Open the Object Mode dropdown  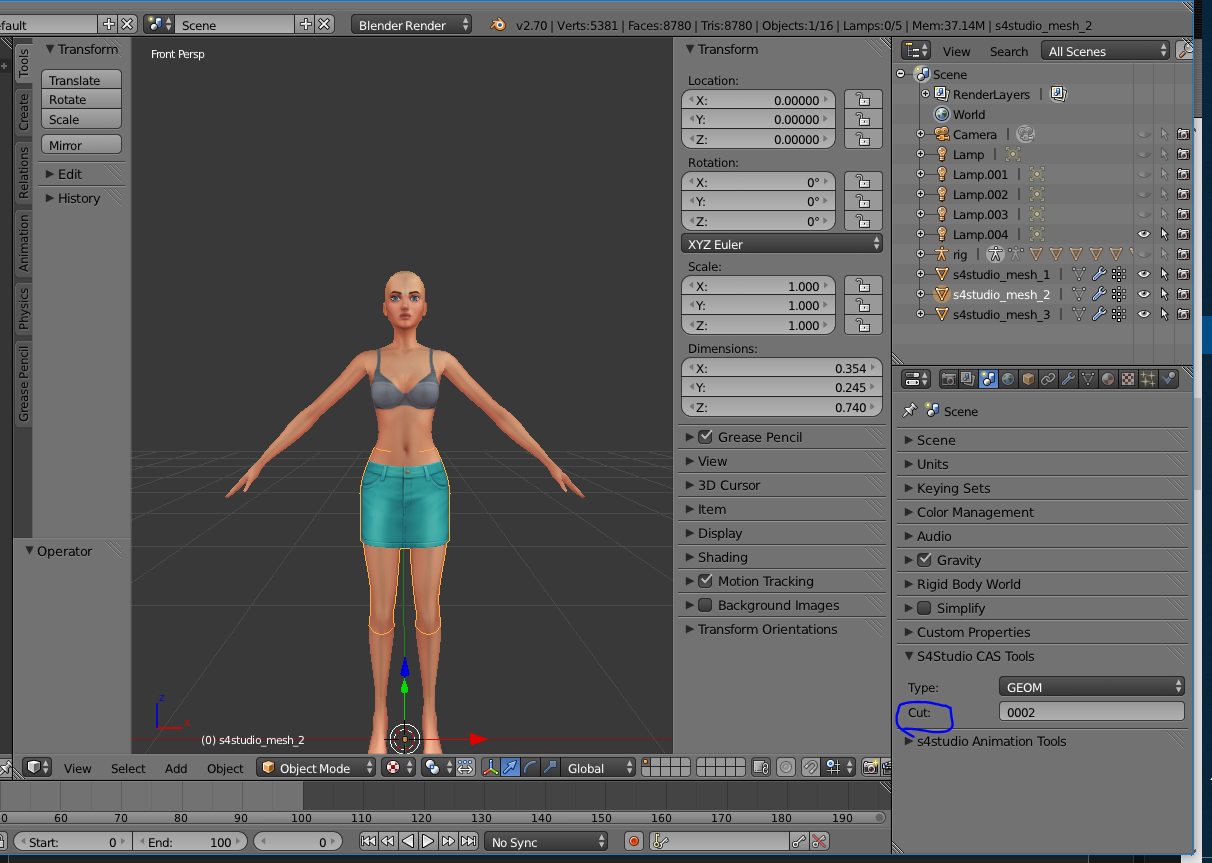[x=316, y=767]
